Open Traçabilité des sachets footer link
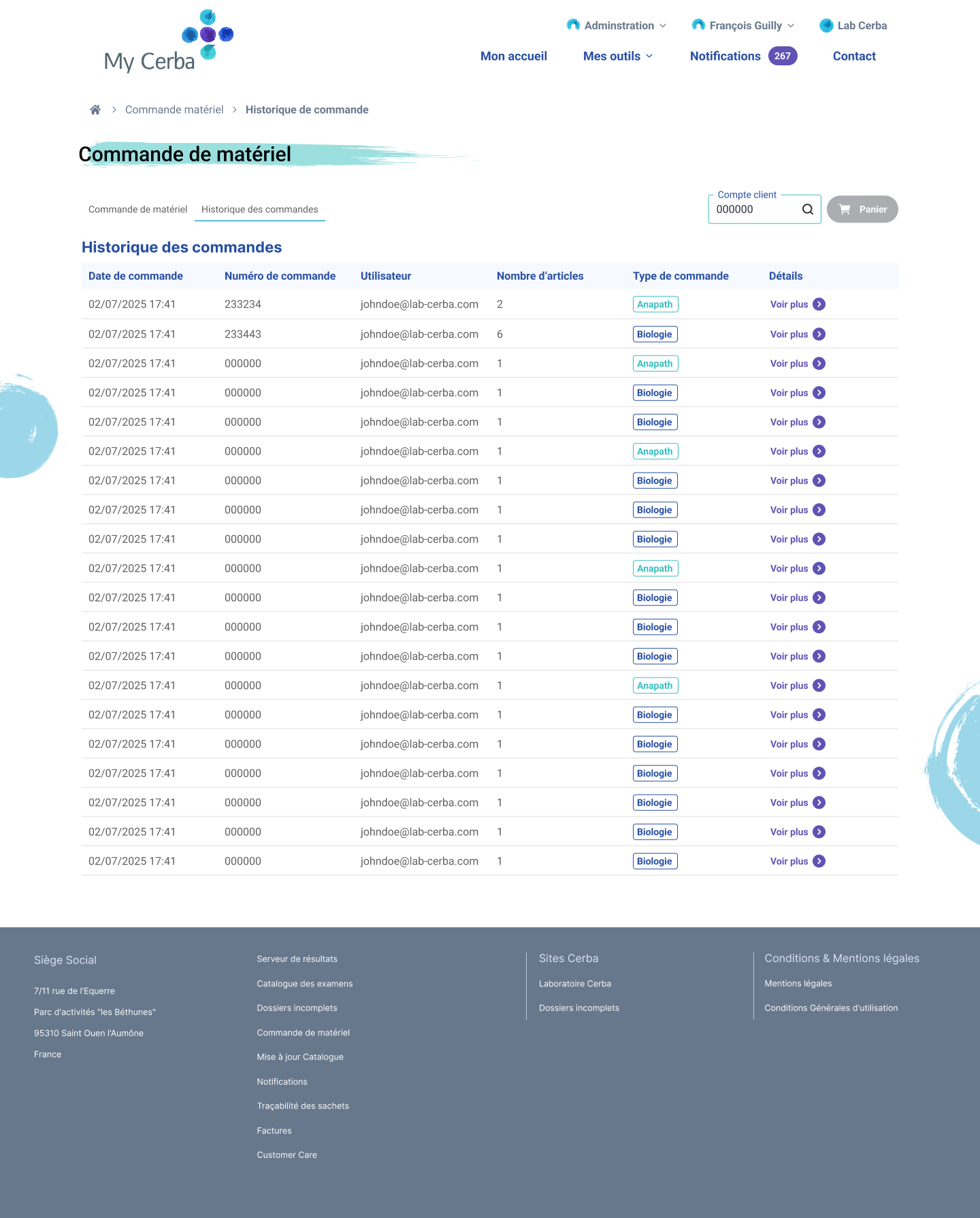Viewport: 980px width, 1218px height. (x=302, y=1106)
